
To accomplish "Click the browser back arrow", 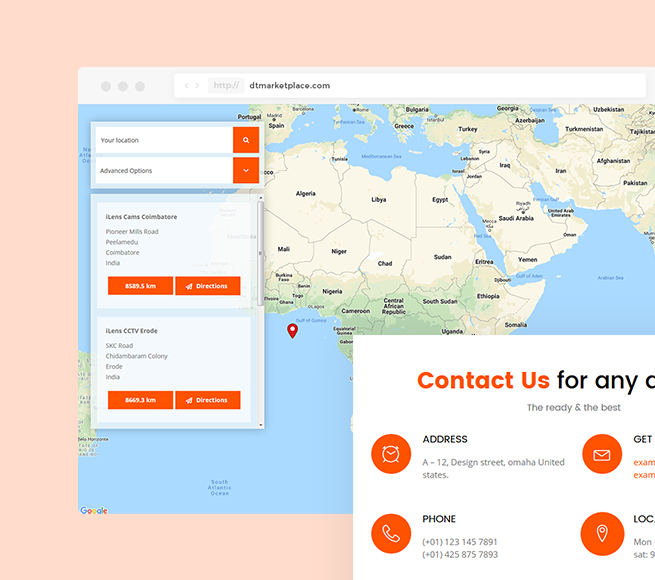I will (186, 86).
